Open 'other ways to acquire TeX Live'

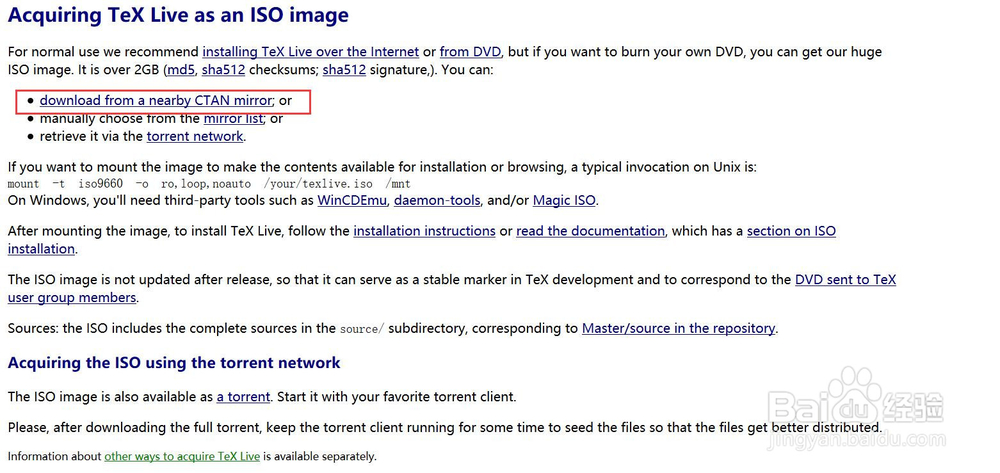click(x=182, y=456)
